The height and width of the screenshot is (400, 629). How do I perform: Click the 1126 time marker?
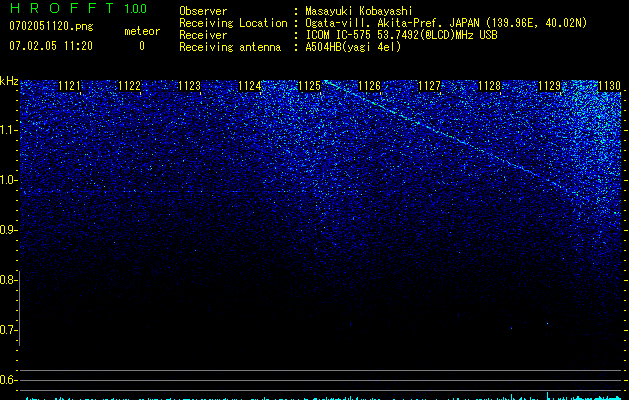click(369, 86)
